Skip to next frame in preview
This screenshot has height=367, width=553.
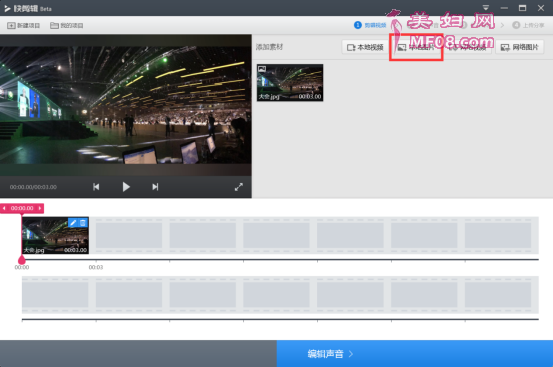(155, 187)
